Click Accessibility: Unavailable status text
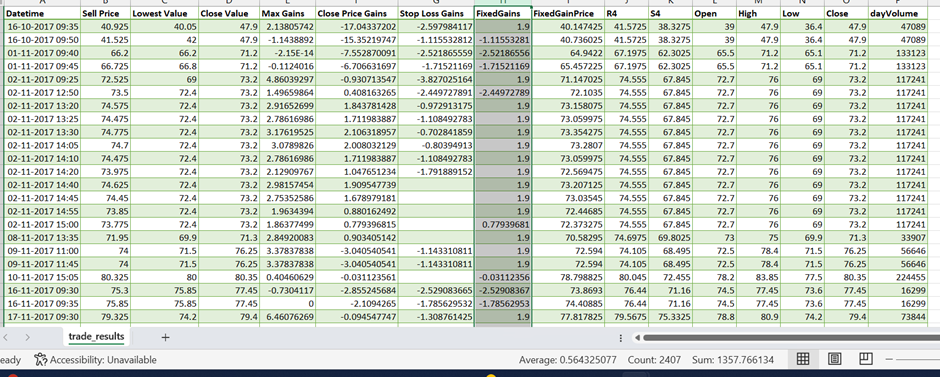The height and width of the screenshot is (377, 940). click(103, 360)
